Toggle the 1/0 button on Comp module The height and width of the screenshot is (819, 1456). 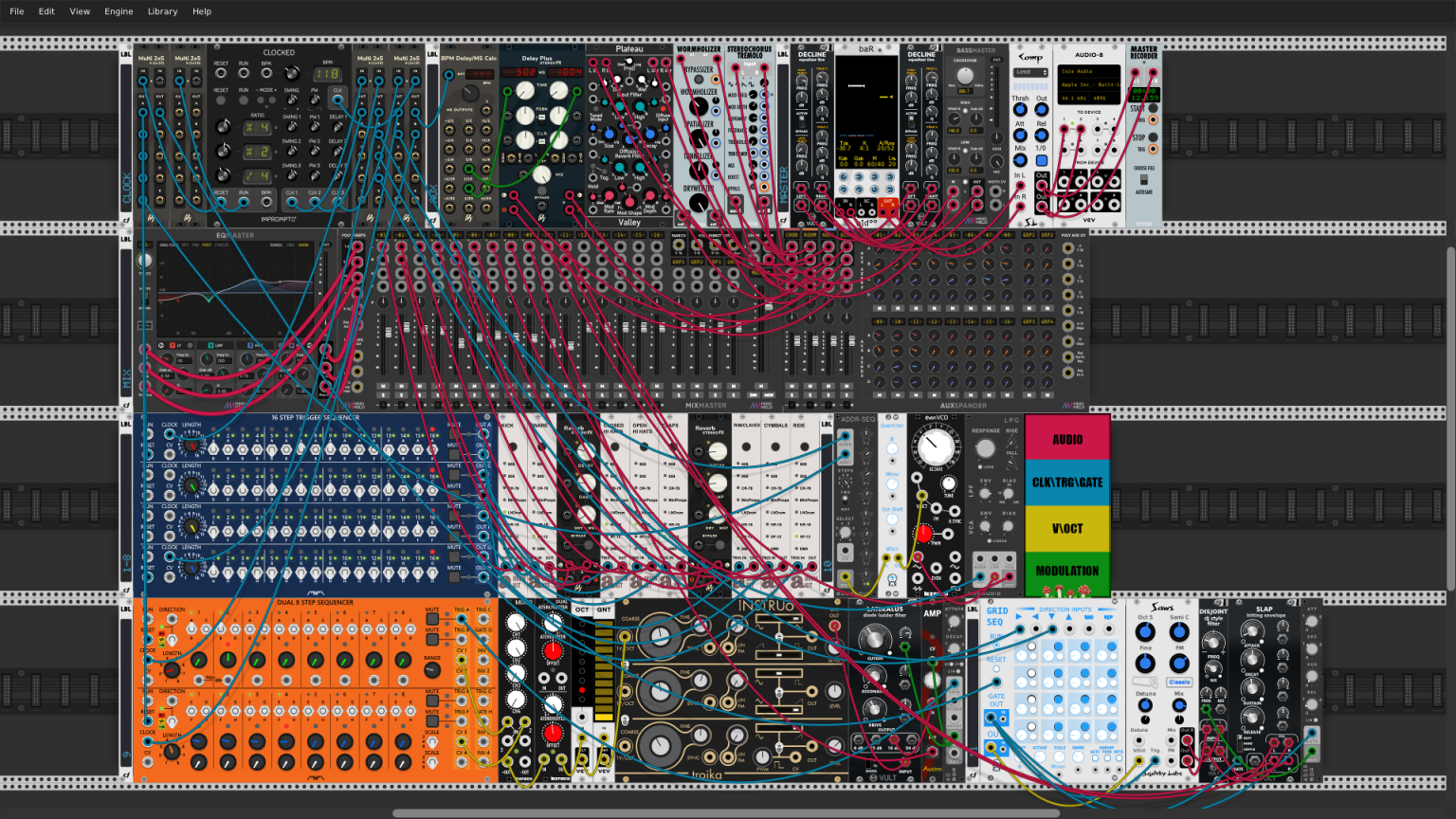[x=1042, y=160]
